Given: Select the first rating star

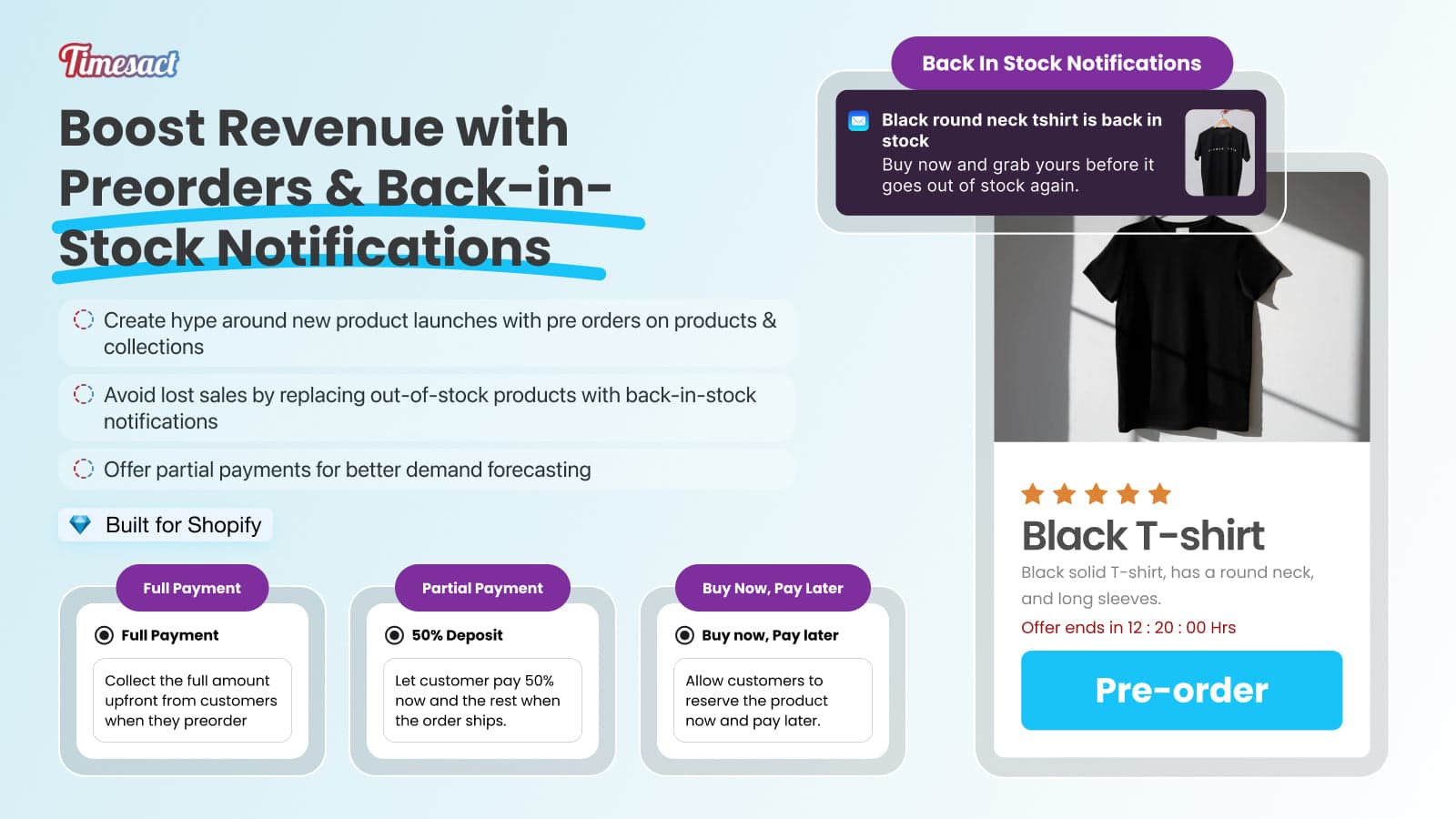Looking at the screenshot, I should (x=1034, y=493).
